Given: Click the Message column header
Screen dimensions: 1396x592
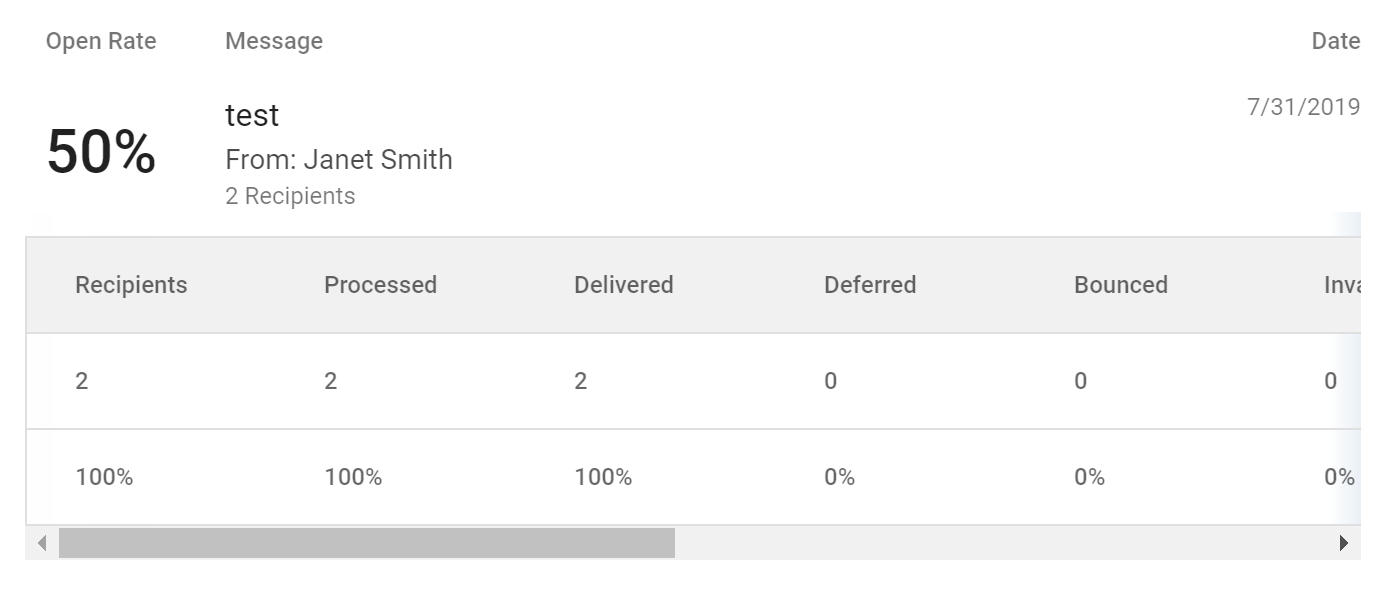Looking at the screenshot, I should [274, 41].
